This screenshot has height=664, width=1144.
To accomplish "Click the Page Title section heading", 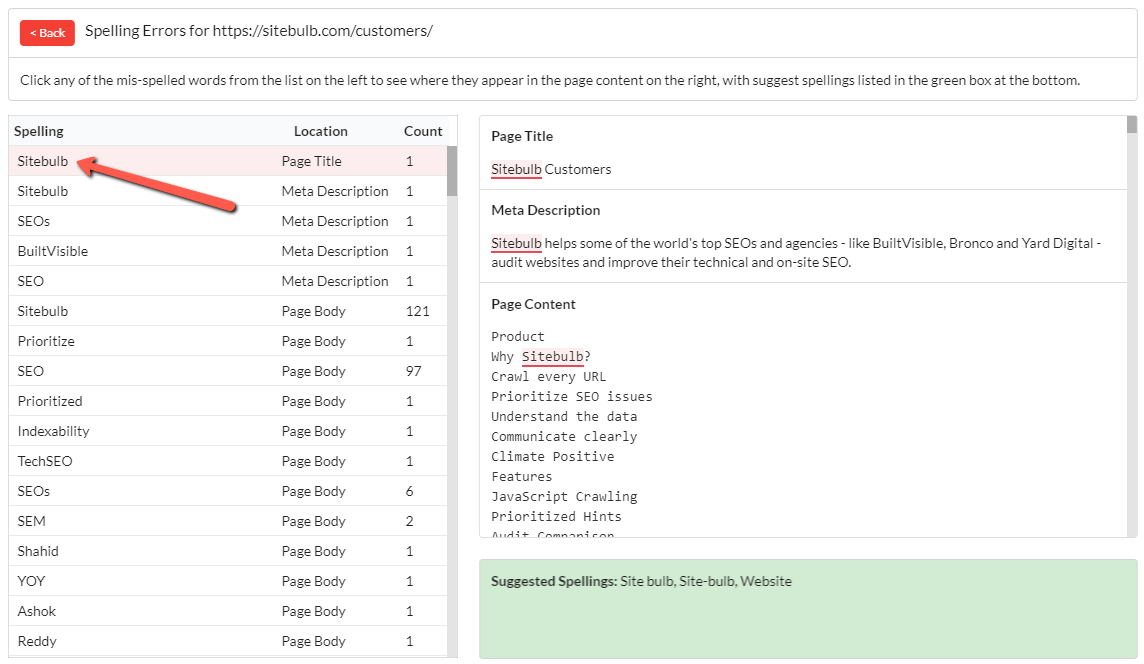I will coord(522,136).
